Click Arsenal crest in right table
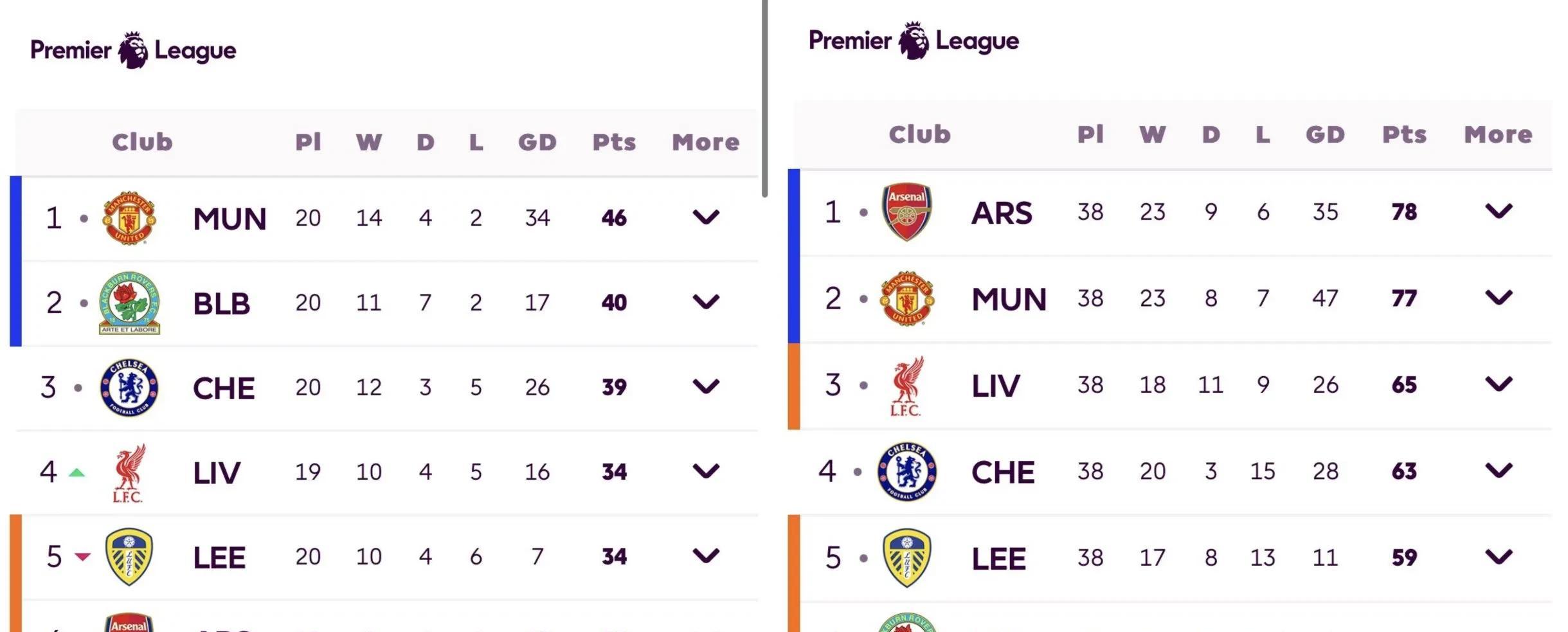Screen dimensions: 1568x632 point(906,212)
